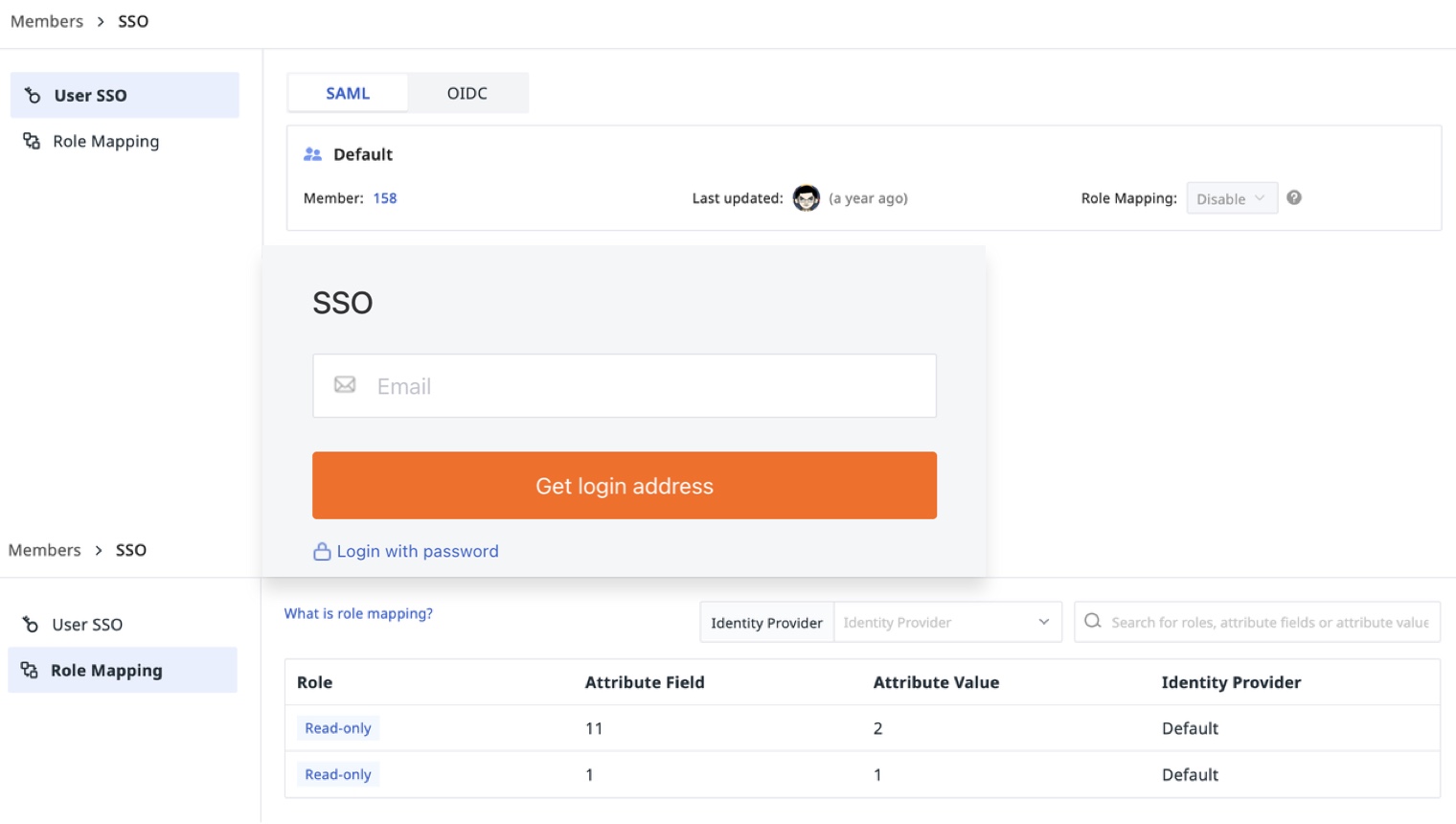This screenshot has height=824, width=1456.
Task: Select highlighted Role Mapping in lower sidebar
Action: point(123,670)
